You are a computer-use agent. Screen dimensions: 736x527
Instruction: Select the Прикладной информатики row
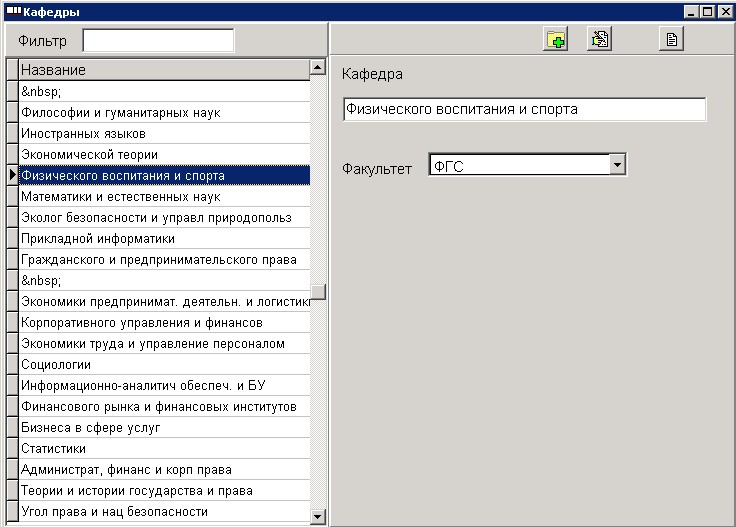click(164, 238)
